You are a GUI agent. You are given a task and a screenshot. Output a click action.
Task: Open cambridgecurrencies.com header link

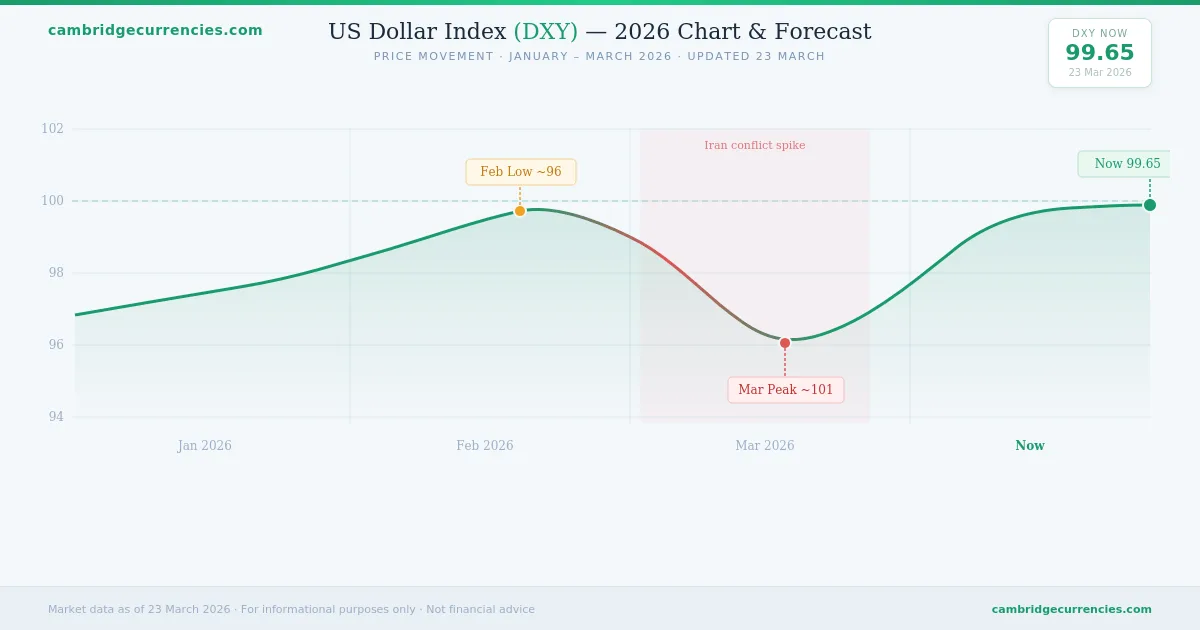[x=155, y=30]
